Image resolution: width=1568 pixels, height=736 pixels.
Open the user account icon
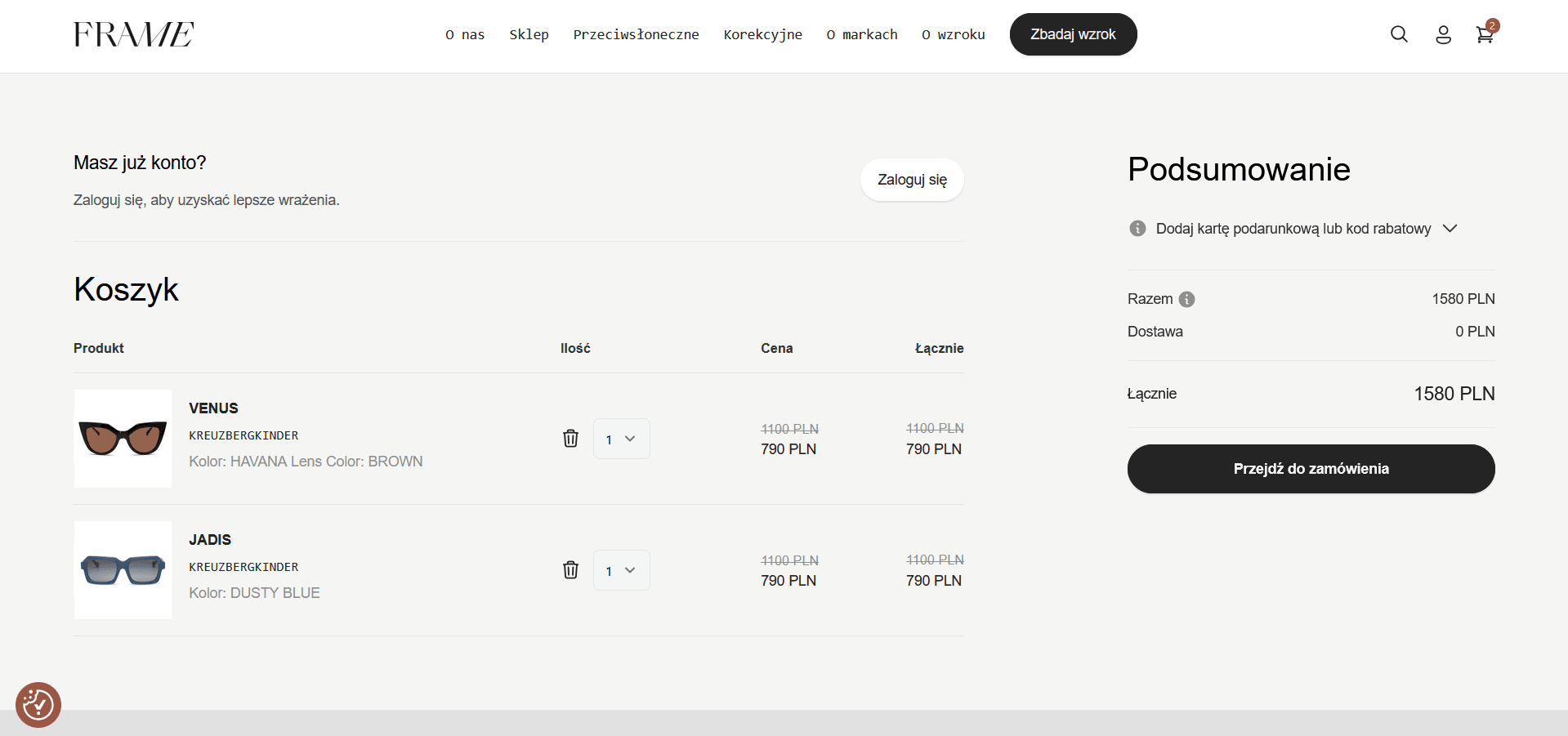pyautogui.click(x=1443, y=34)
